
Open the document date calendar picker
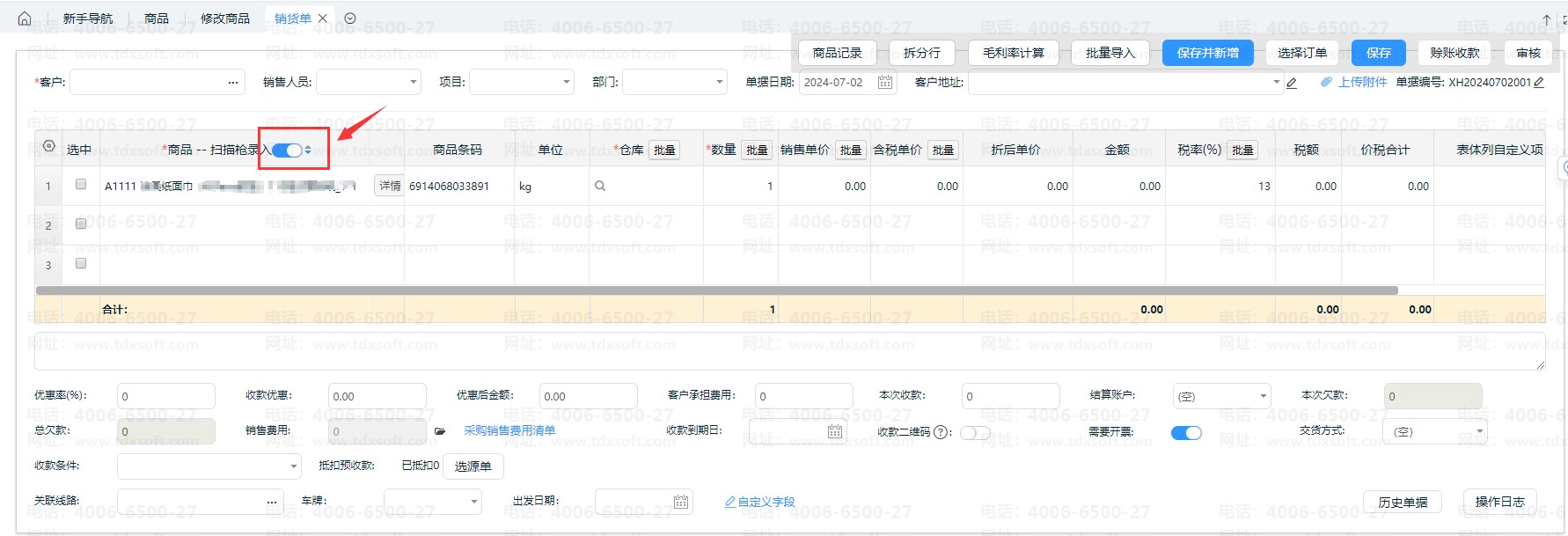coord(885,83)
